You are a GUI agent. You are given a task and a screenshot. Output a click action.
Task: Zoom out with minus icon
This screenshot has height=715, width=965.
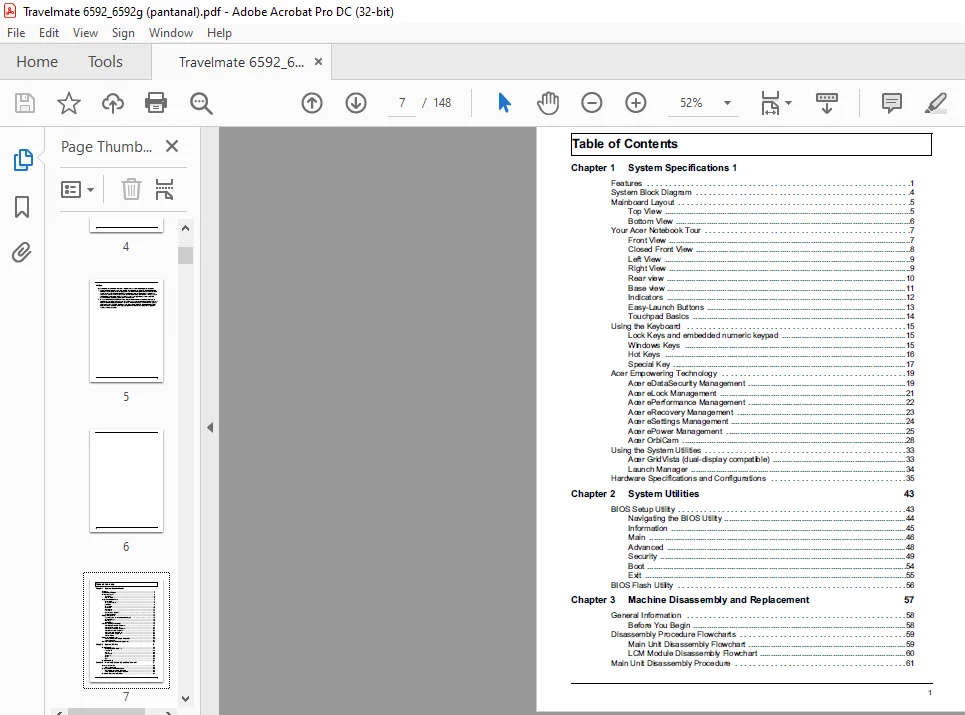click(591, 103)
